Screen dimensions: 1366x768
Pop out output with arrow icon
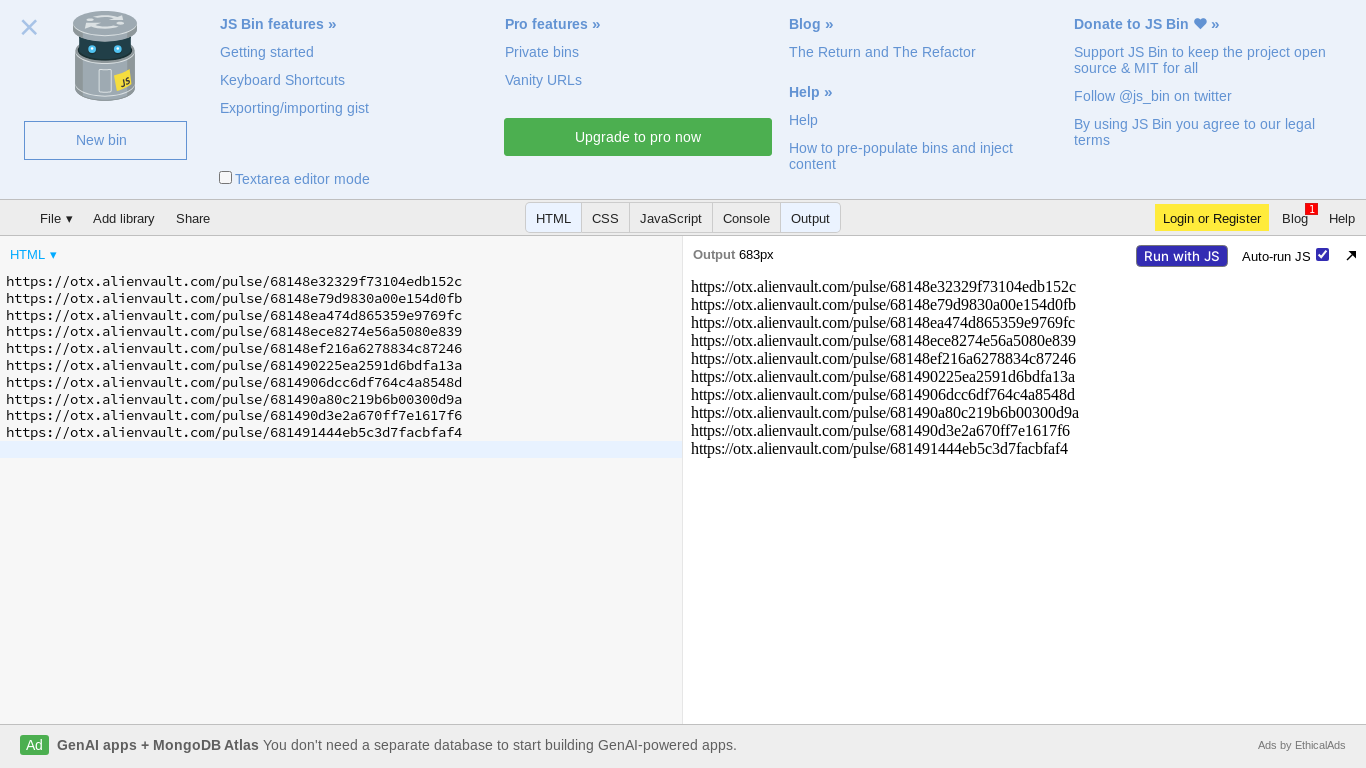click(1351, 256)
